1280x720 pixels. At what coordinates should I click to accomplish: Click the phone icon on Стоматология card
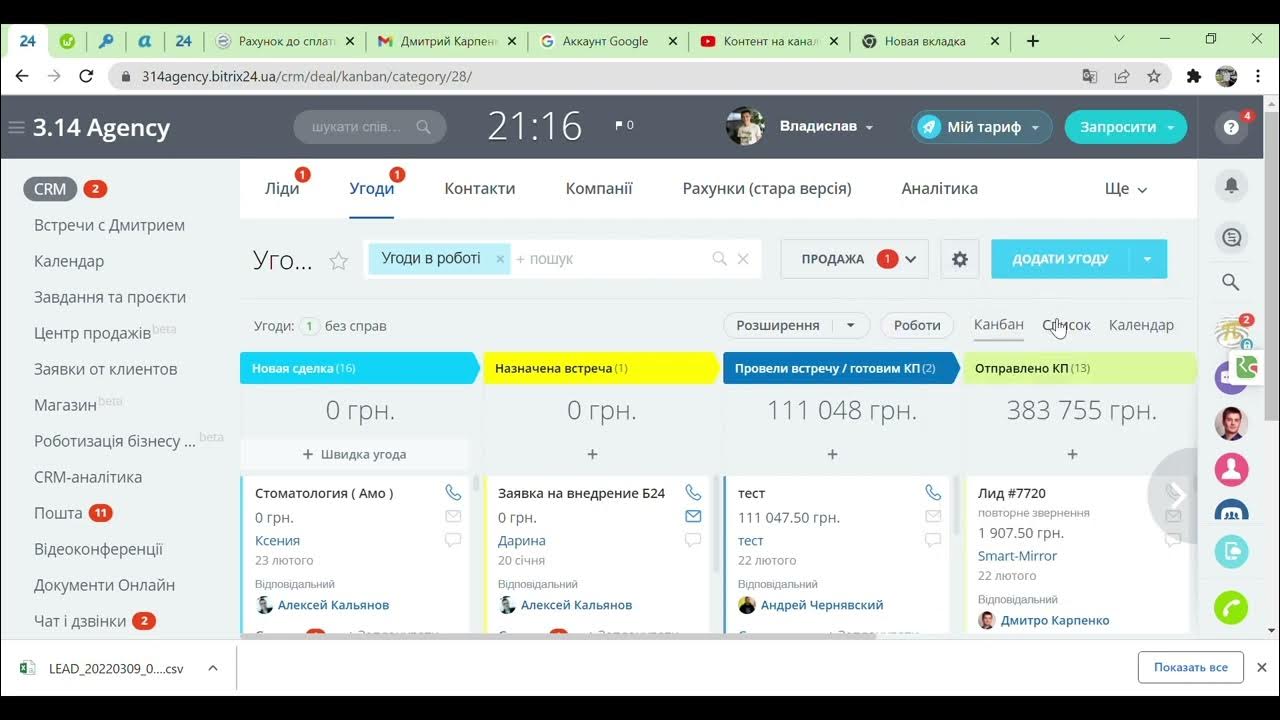pos(453,492)
